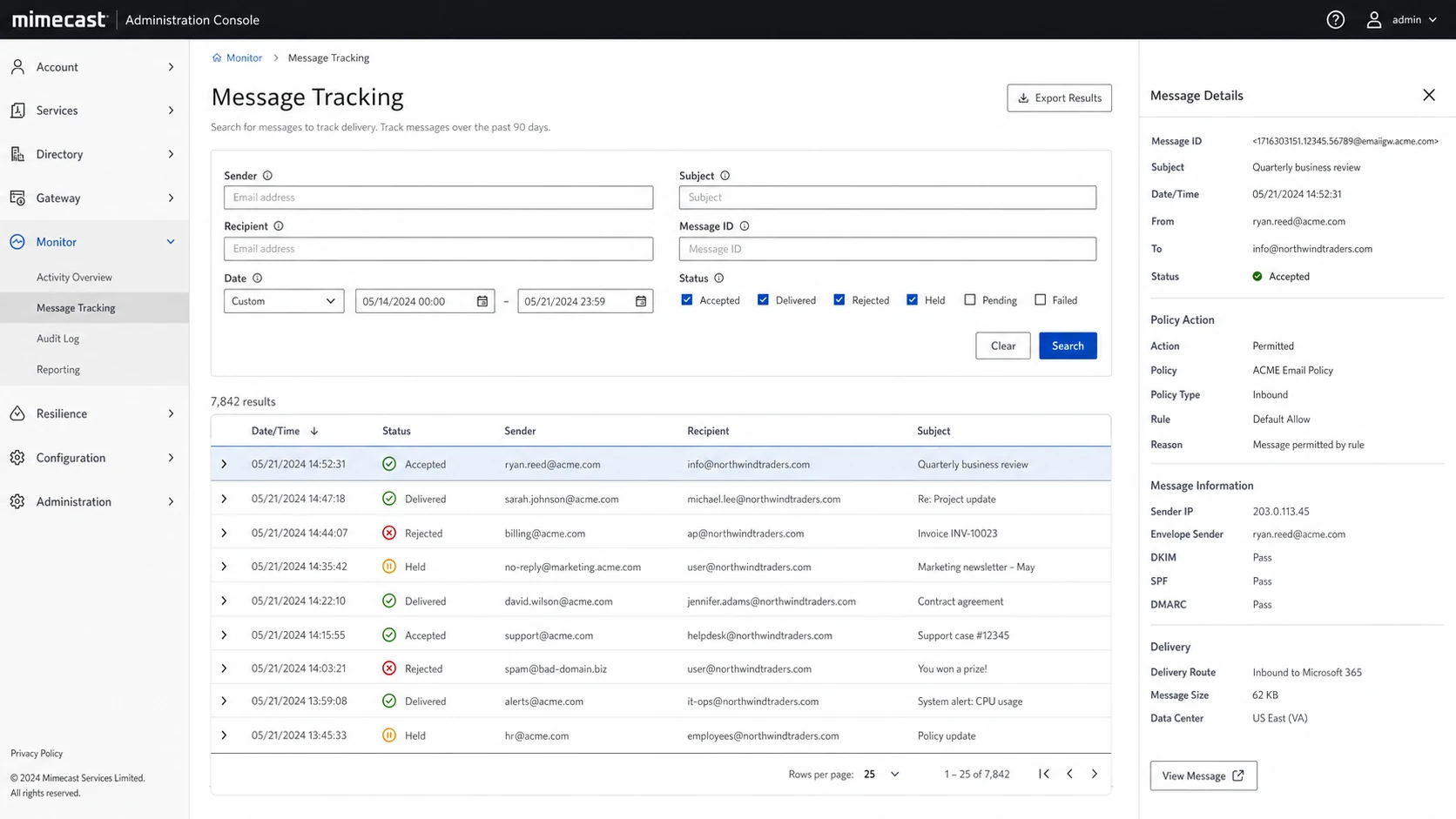Open the Custom date range dropdown
1456x819 pixels.
pyautogui.click(x=284, y=301)
